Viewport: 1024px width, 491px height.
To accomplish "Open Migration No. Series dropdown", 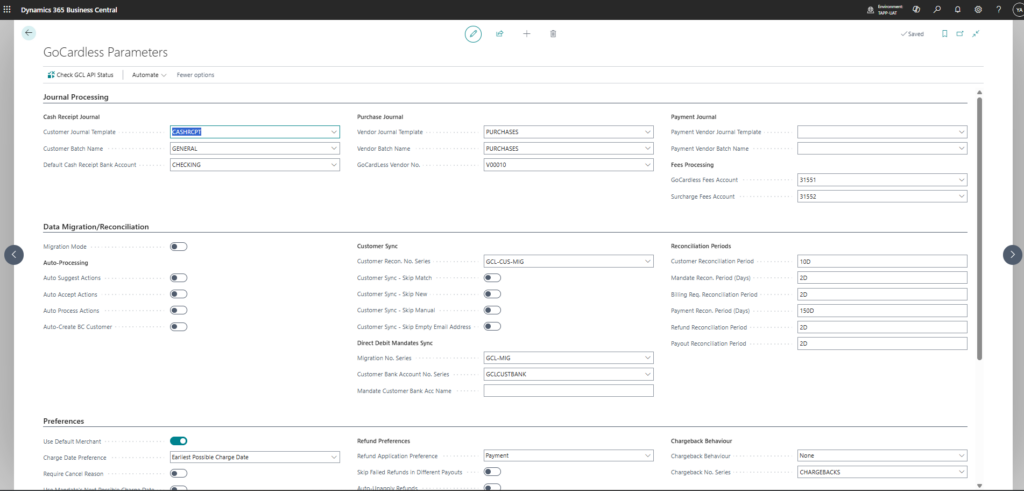I will [647, 358].
